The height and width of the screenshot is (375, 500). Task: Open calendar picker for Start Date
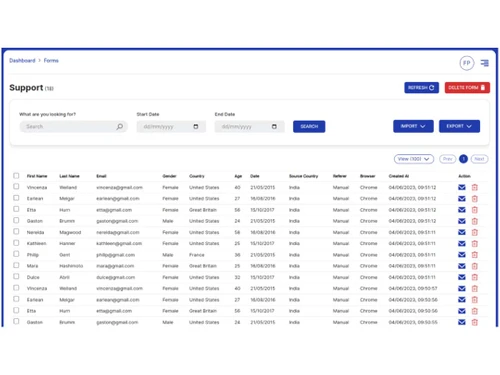(196, 127)
